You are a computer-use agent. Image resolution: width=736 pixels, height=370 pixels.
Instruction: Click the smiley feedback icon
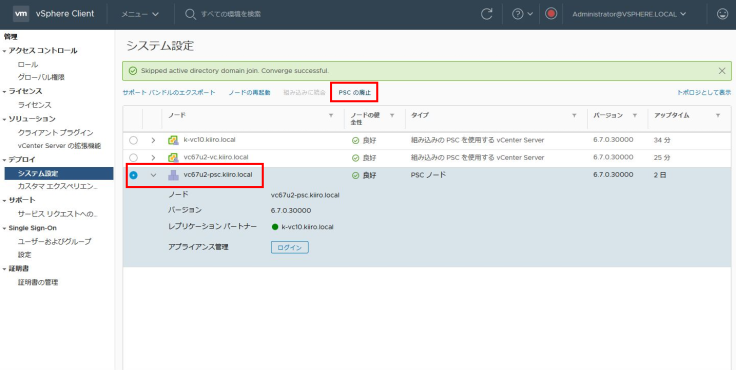[722, 14]
